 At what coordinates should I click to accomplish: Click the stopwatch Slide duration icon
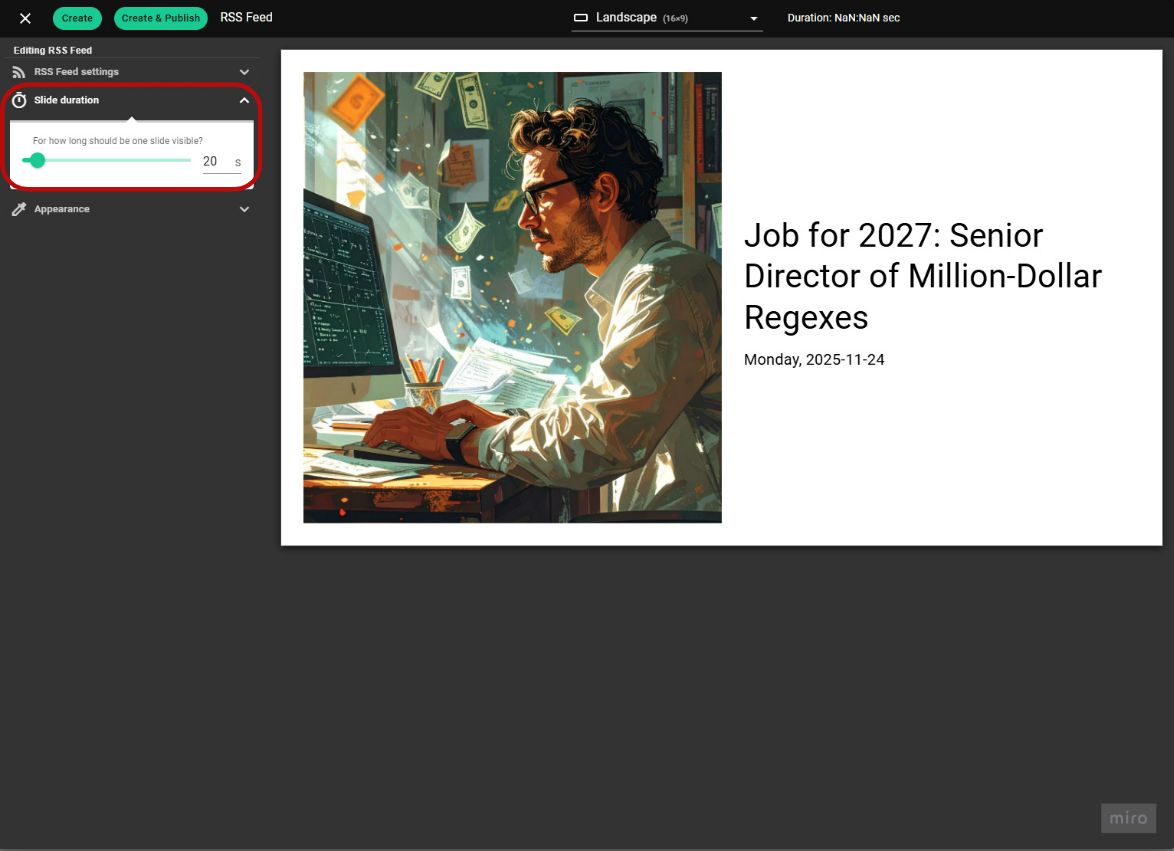tap(19, 100)
